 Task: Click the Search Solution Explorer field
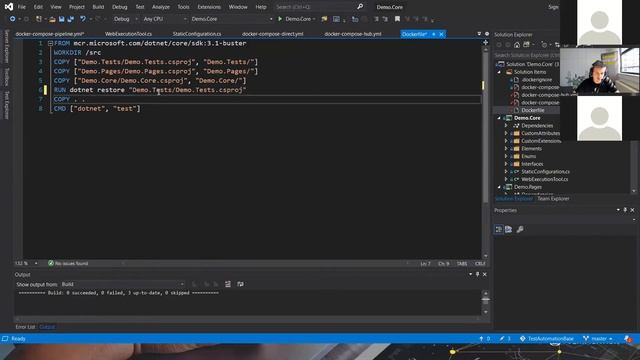click(x=527, y=55)
